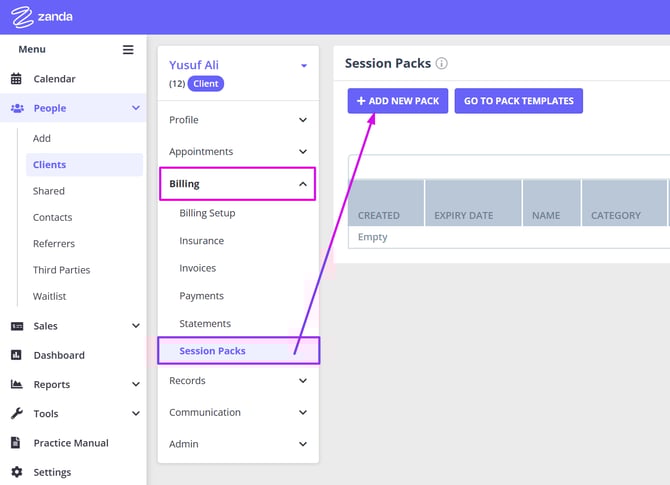This screenshot has width=670, height=485.
Task: Click Go To Pack Templates button
Action: pyautogui.click(x=518, y=101)
